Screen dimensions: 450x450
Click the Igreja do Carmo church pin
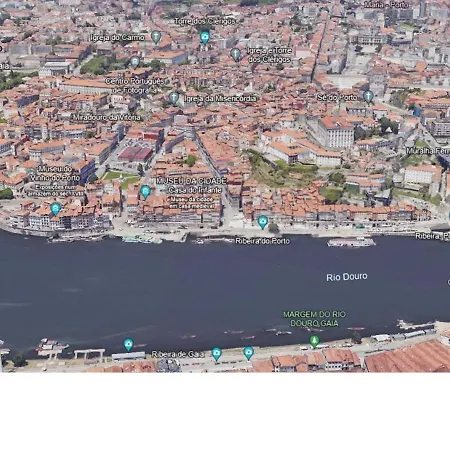156,37
